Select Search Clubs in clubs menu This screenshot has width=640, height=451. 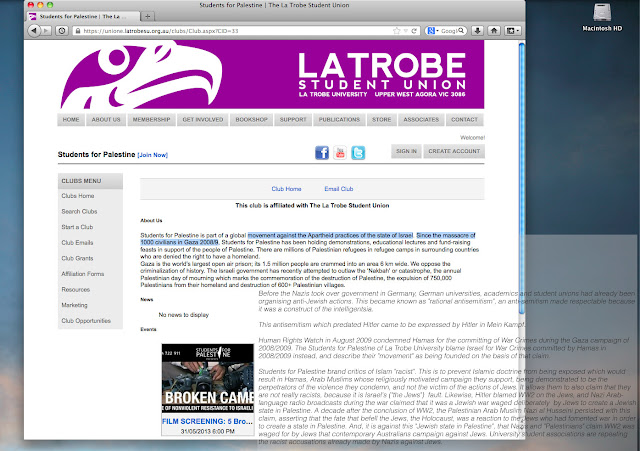tap(80, 211)
